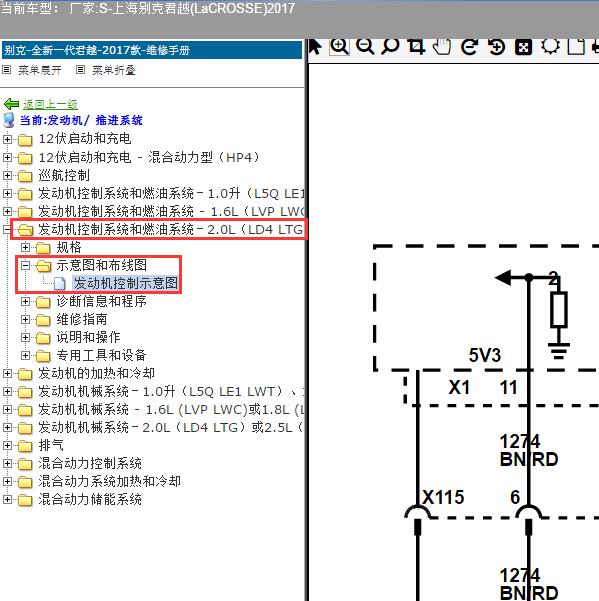
Task: Expand the 专用工具和设备 subfolder
Action: (x=25, y=355)
